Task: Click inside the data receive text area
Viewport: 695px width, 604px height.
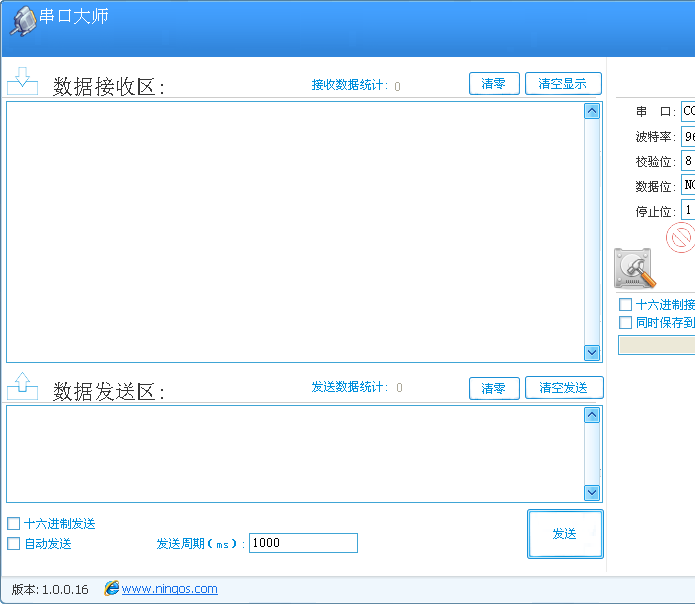Action: (295, 232)
